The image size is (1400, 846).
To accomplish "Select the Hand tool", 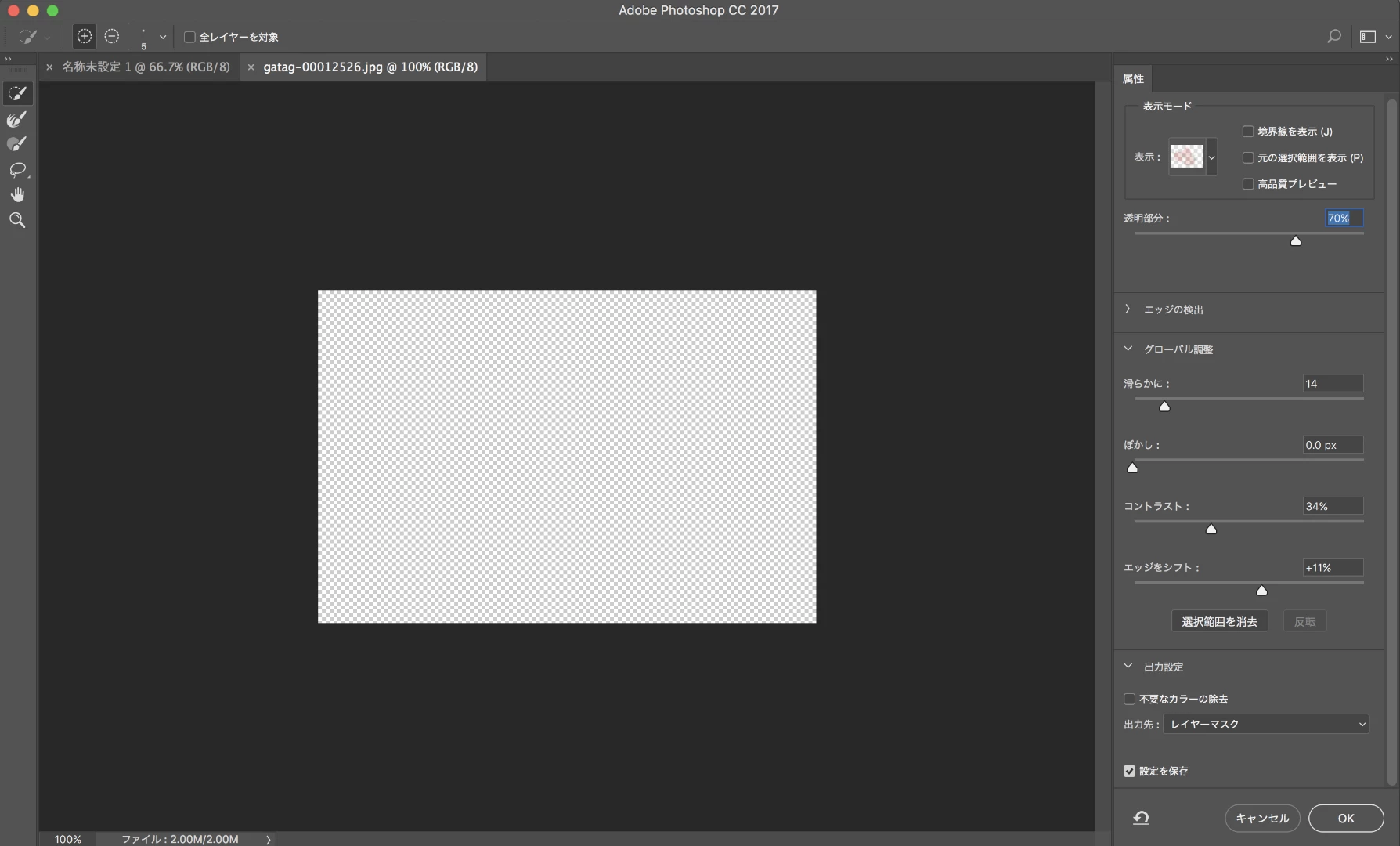I will tap(17, 194).
